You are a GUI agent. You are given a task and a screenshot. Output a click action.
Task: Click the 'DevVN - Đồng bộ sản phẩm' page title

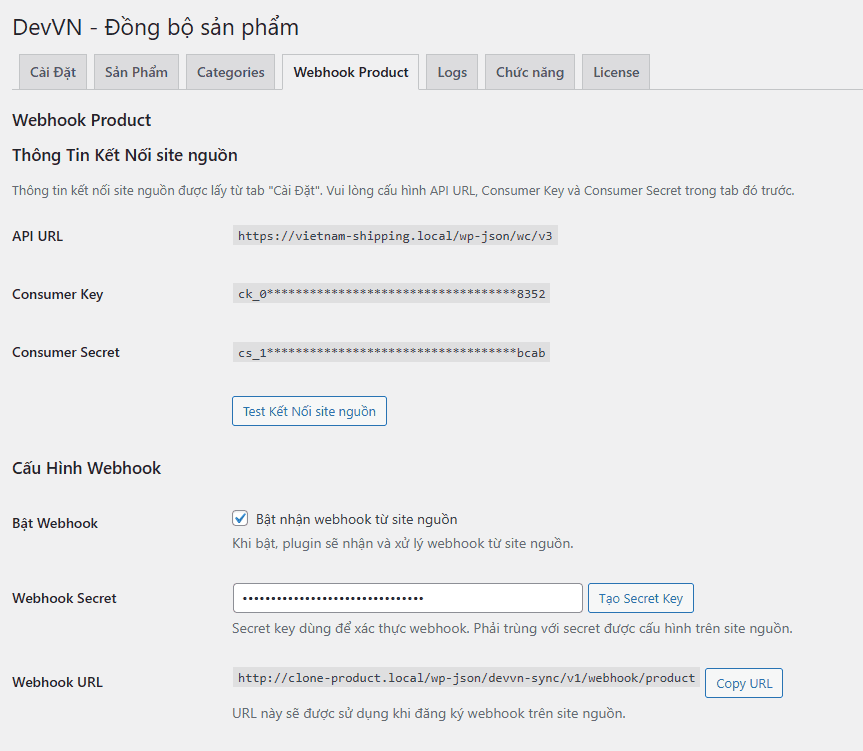(x=155, y=27)
